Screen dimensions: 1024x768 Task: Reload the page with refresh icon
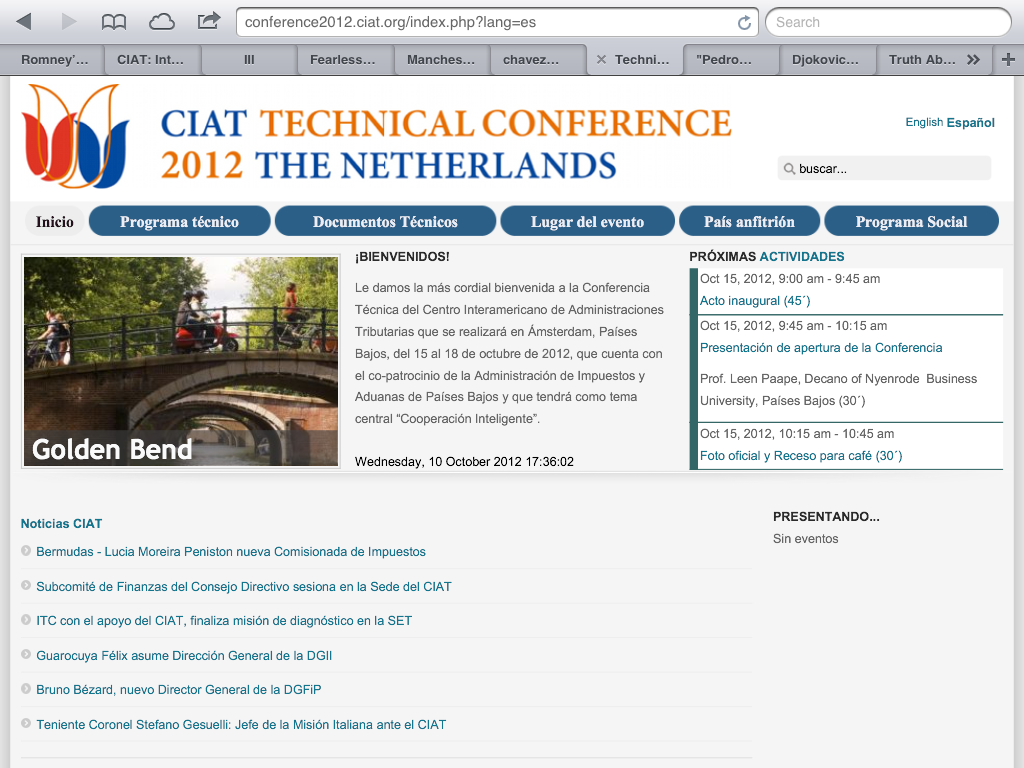744,22
